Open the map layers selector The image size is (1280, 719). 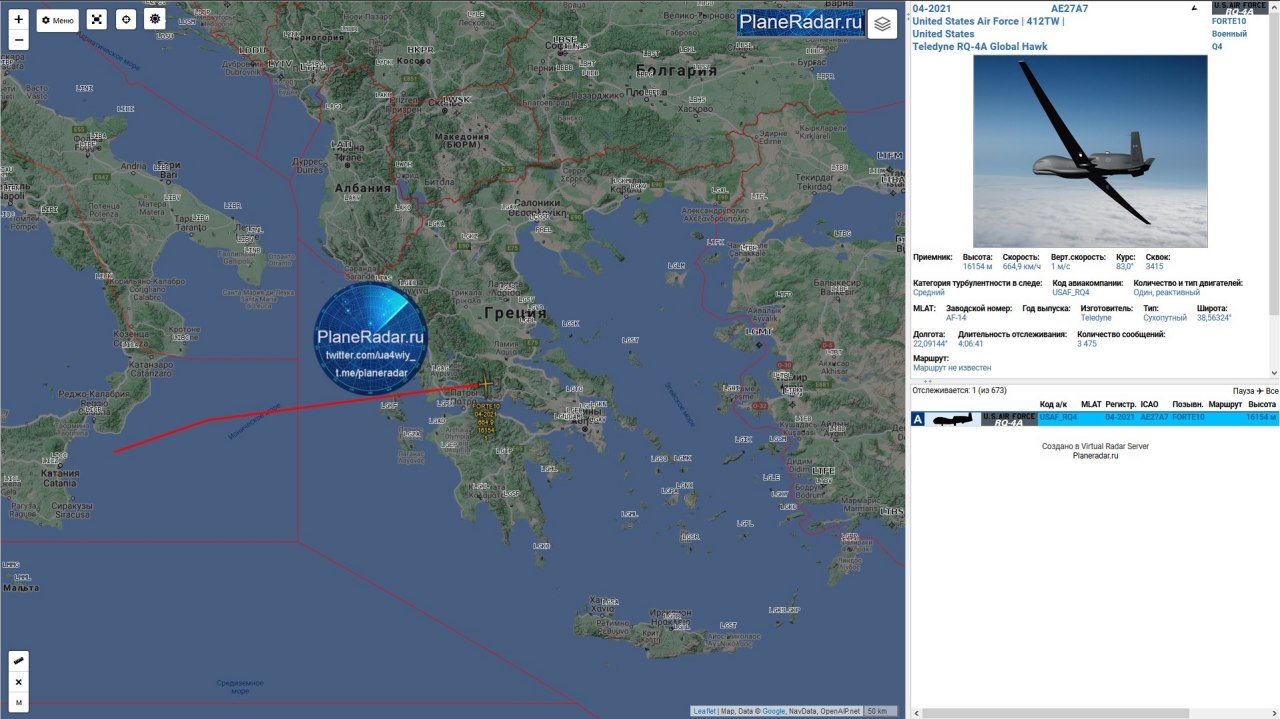click(882, 23)
